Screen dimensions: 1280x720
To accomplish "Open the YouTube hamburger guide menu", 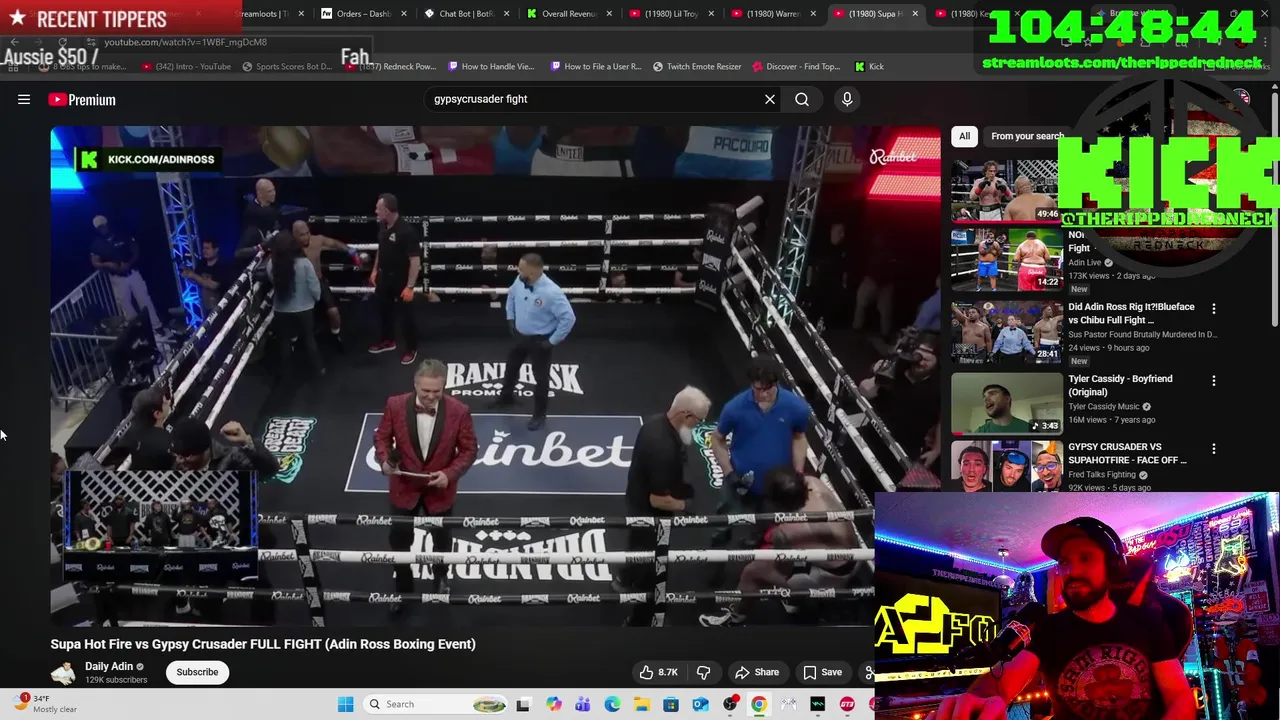I will tap(24, 99).
